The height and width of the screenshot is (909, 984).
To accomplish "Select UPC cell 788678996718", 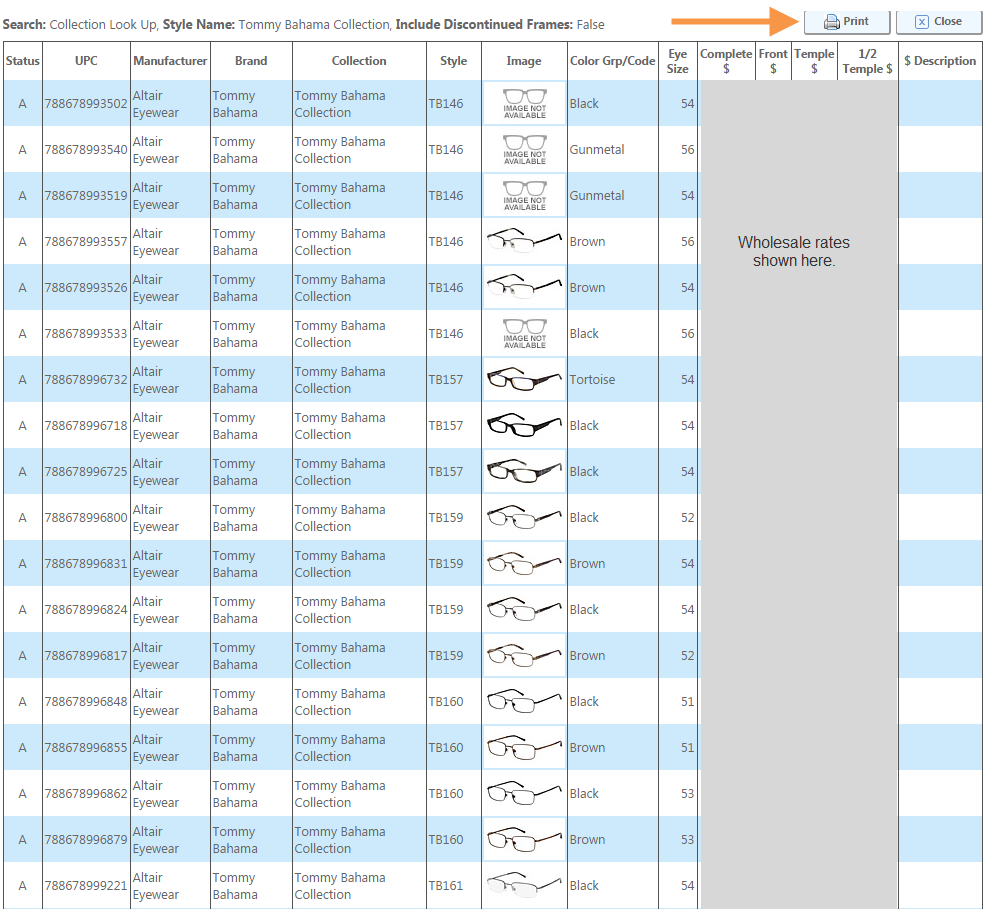I will [x=86, y=426].
